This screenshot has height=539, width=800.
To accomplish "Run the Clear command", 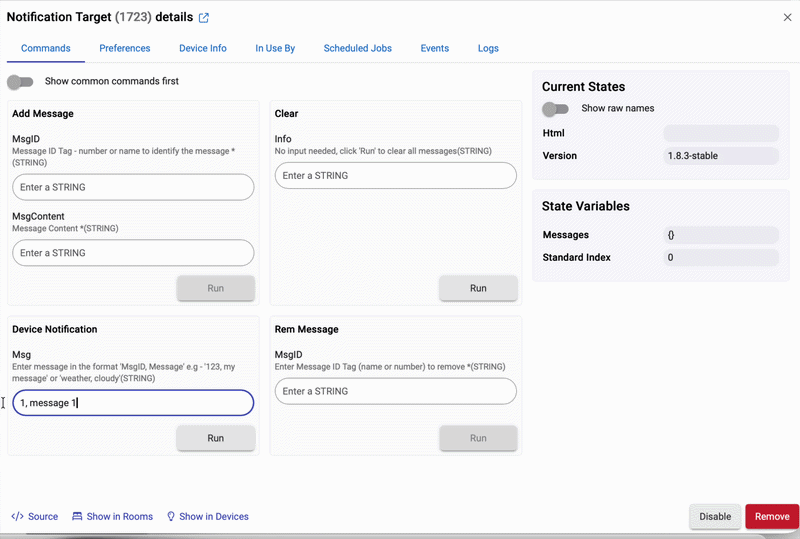I will [478, 288].
